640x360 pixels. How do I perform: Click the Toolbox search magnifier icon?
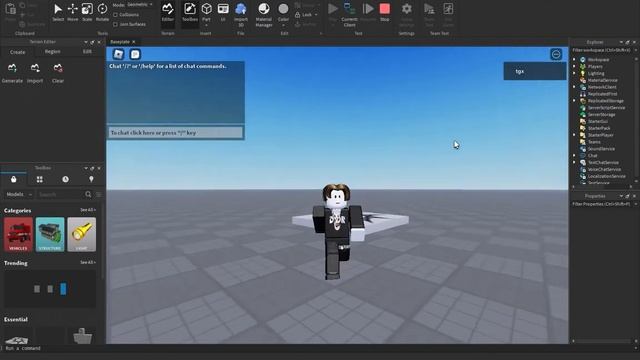[88, 194]
